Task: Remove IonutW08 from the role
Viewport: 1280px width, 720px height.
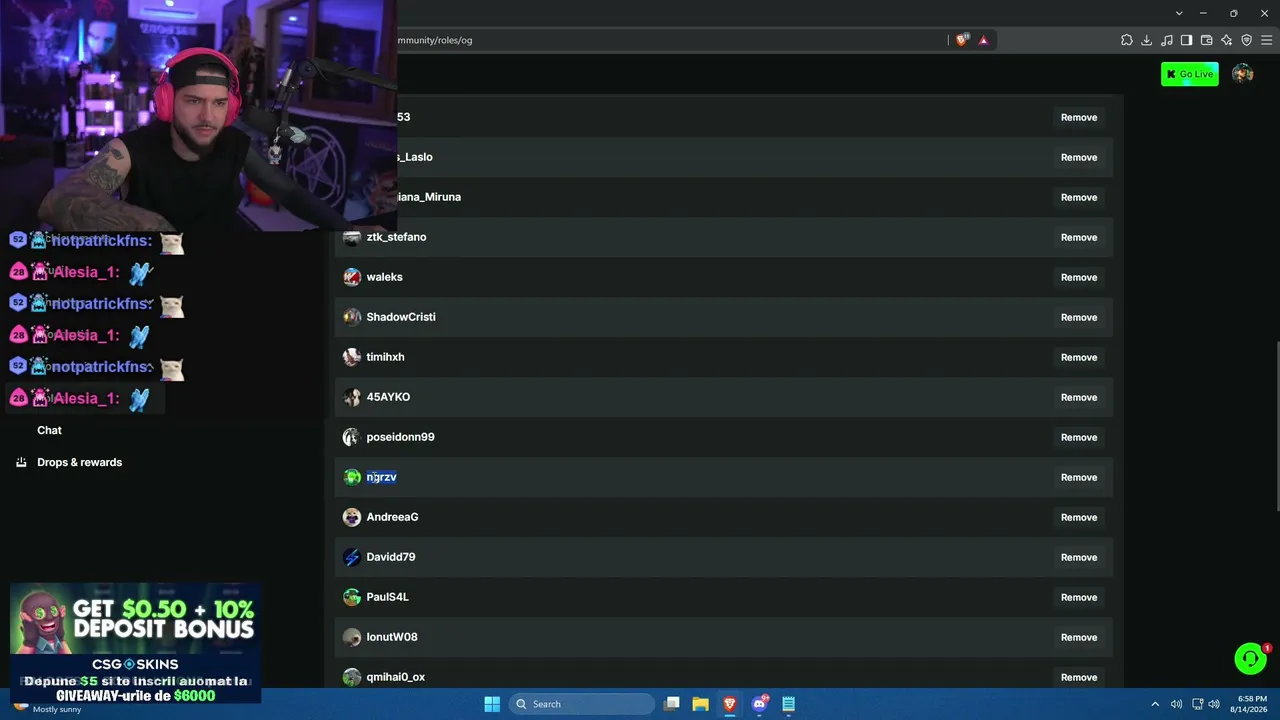Action: tap(1079, 637)
